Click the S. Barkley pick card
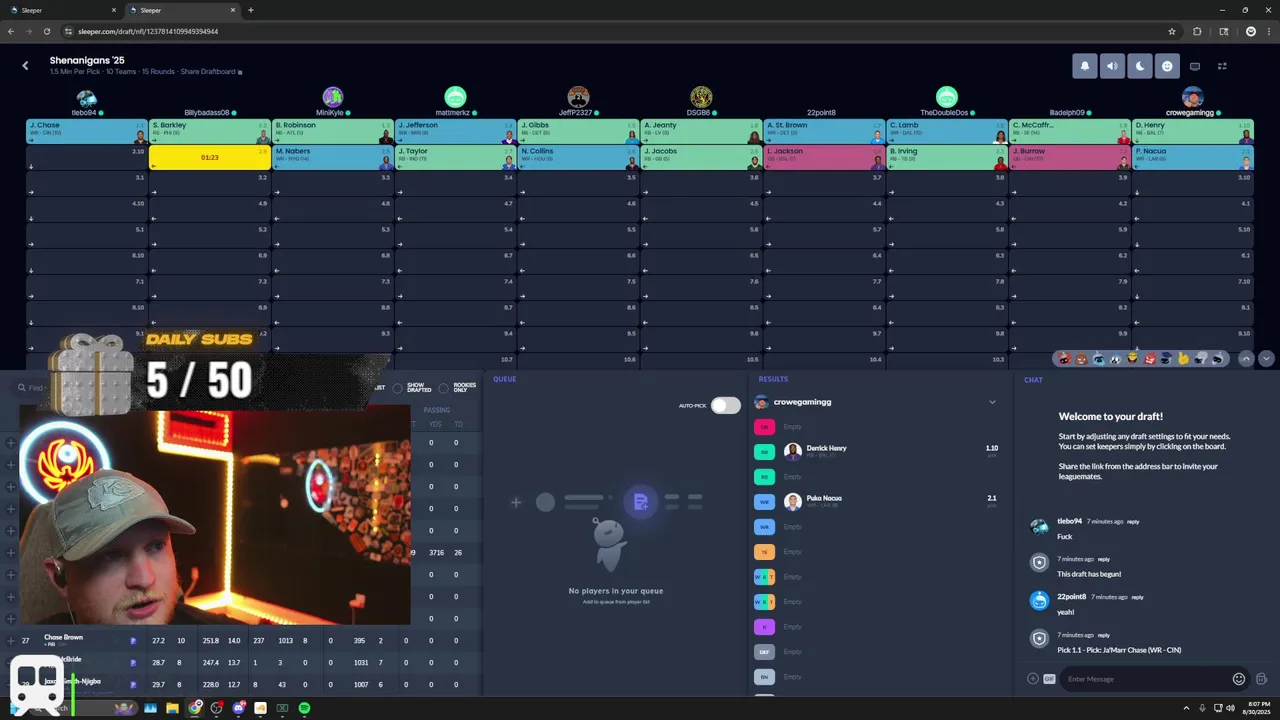This screenshot has width=1280, height=720. click(210, 131)
